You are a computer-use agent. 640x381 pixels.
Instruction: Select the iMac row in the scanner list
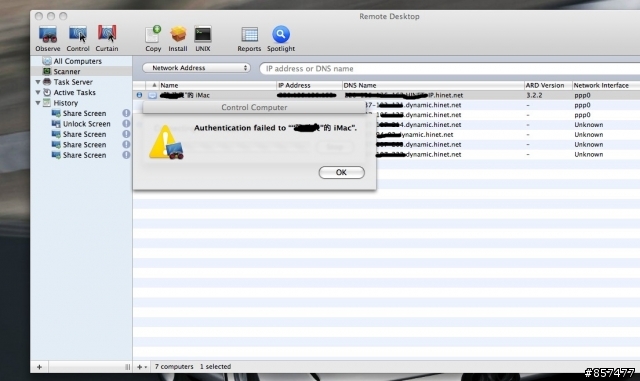tap(386, 95)
